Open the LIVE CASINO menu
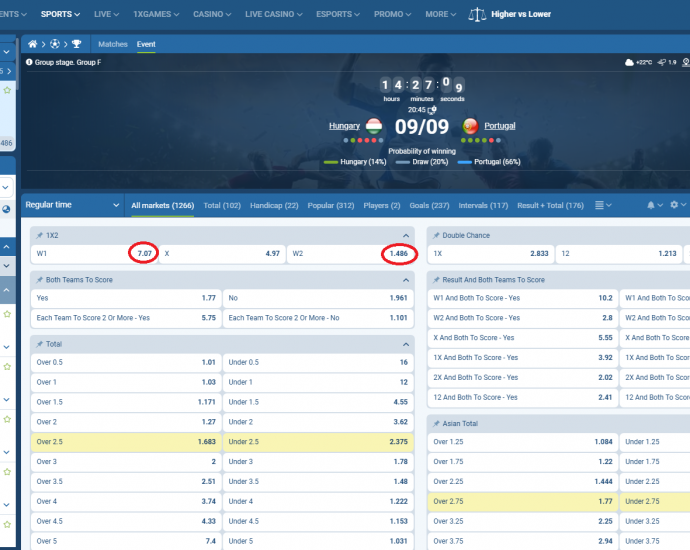Screen dimensions: 690x550 click(x=273, y=14)
